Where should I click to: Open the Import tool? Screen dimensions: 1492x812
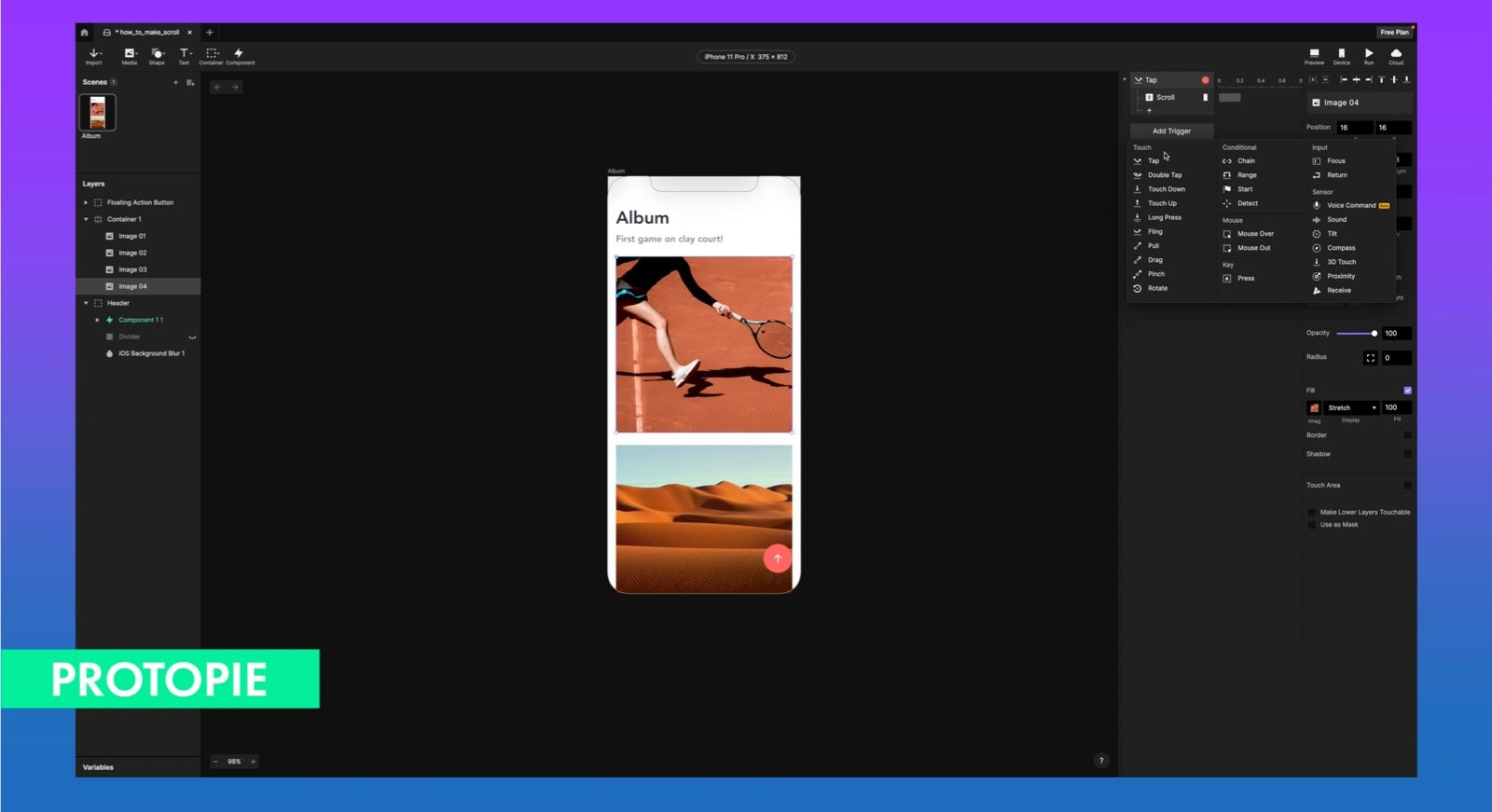94,57
